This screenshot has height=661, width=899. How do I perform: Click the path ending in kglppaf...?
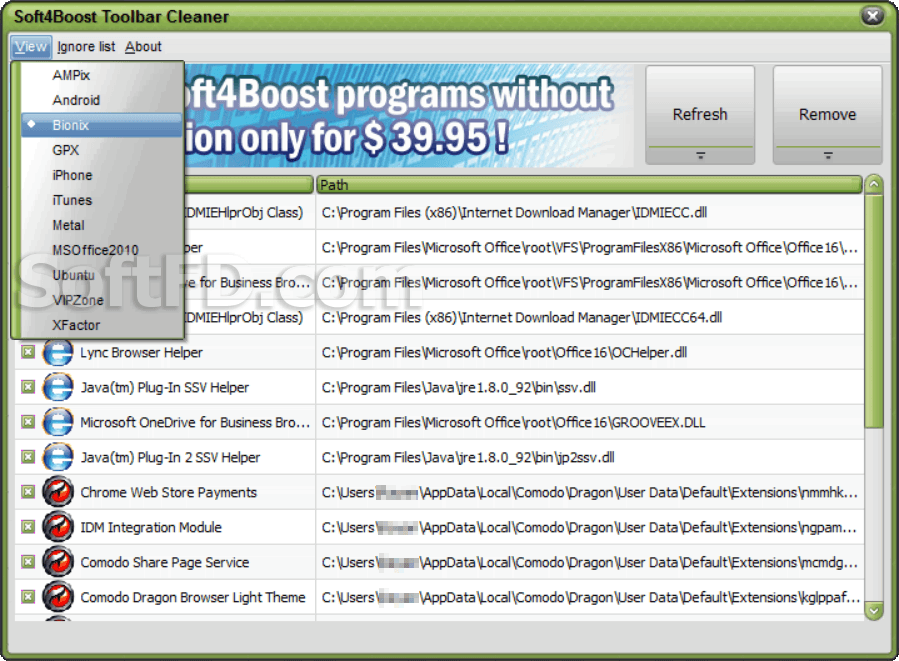(x=590, y=597)
